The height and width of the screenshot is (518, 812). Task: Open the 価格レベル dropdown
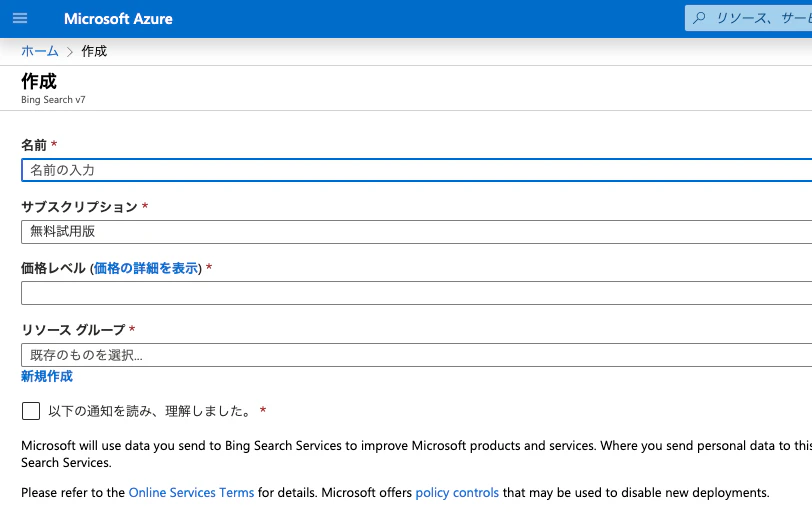click(416, 293)
